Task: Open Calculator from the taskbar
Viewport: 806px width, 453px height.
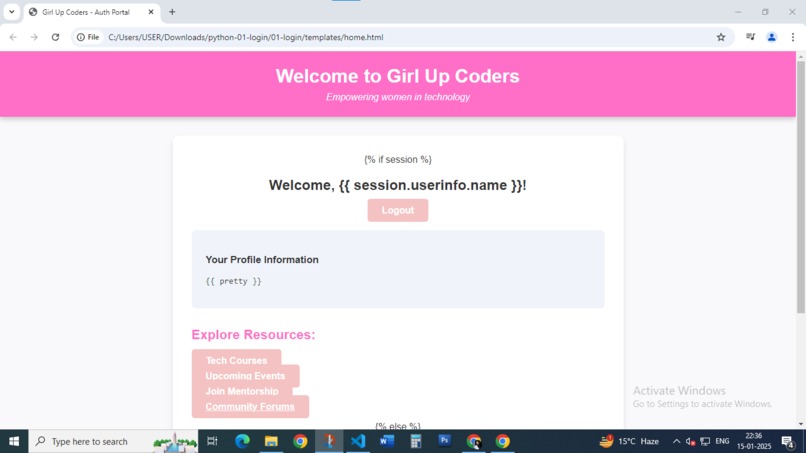Action: 416,441
